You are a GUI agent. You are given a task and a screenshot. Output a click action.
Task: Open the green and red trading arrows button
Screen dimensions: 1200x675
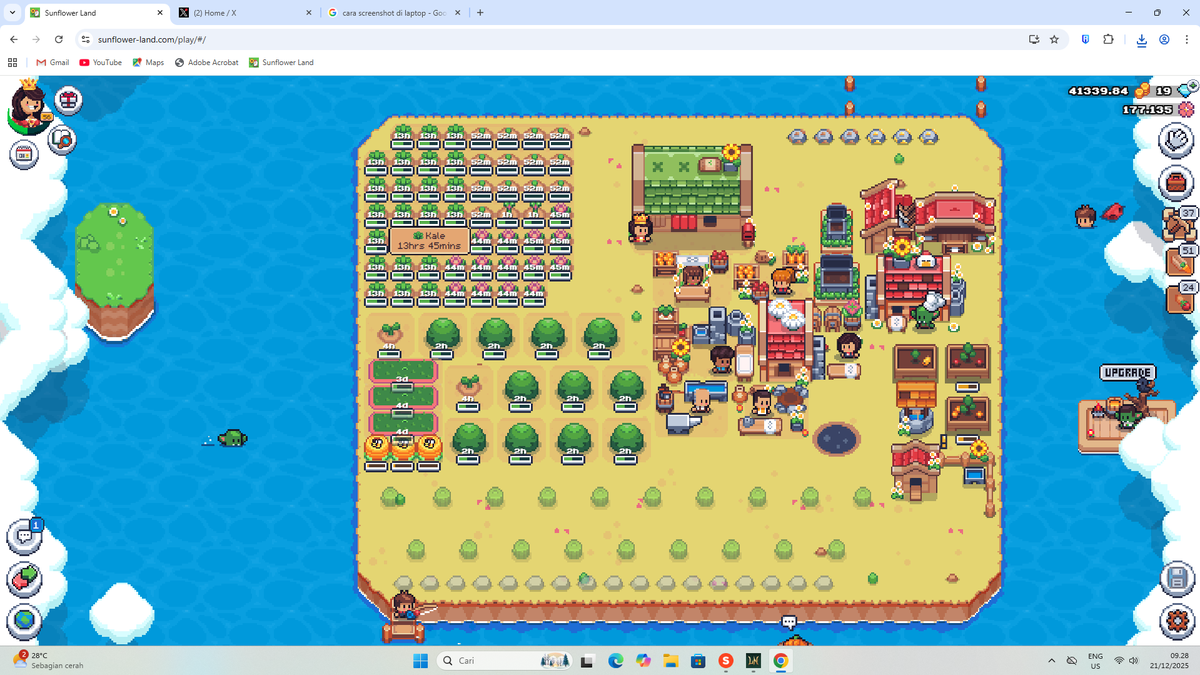tap(24, 579)
